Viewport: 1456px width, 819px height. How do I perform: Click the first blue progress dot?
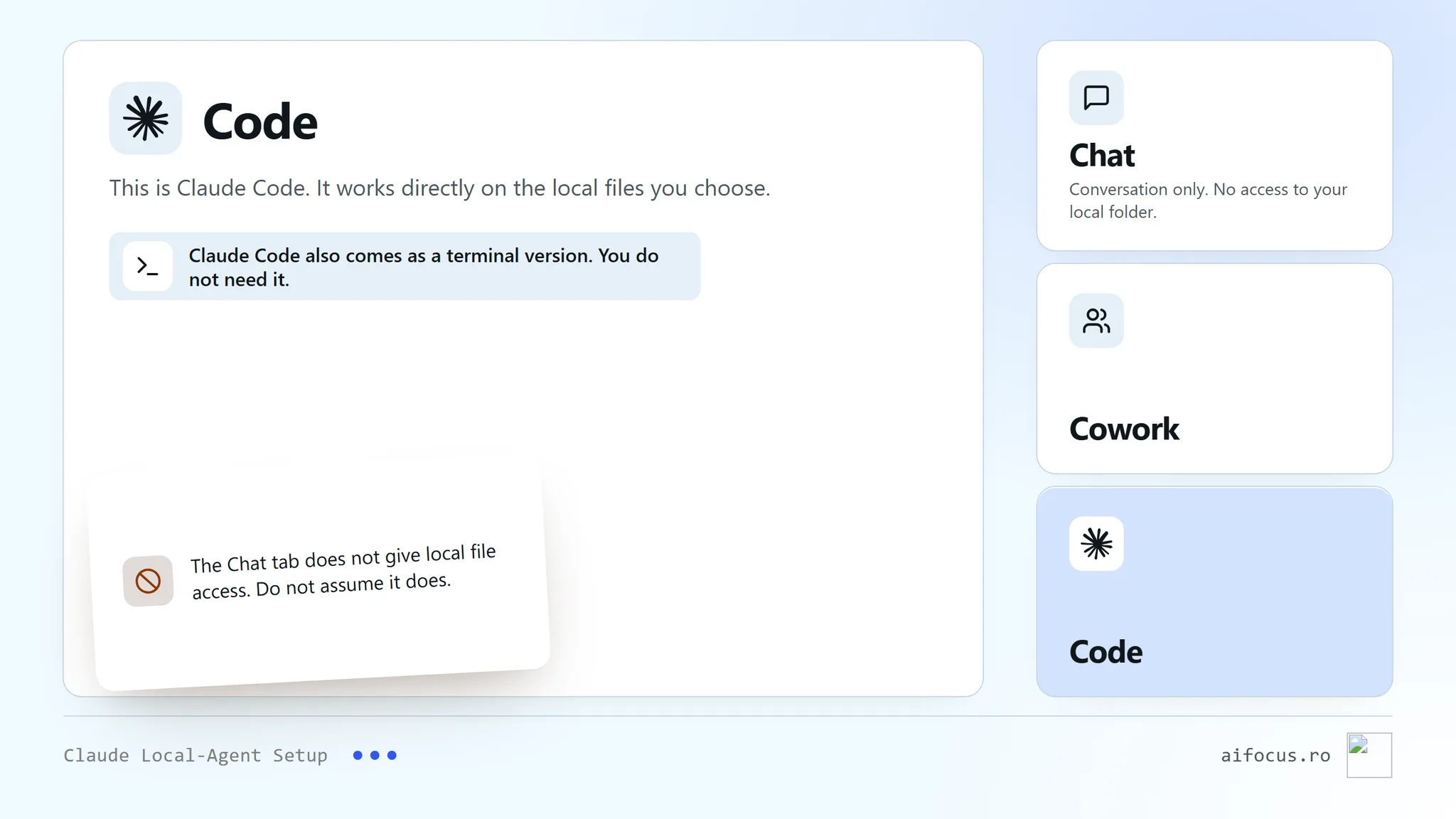pos(358,755)
